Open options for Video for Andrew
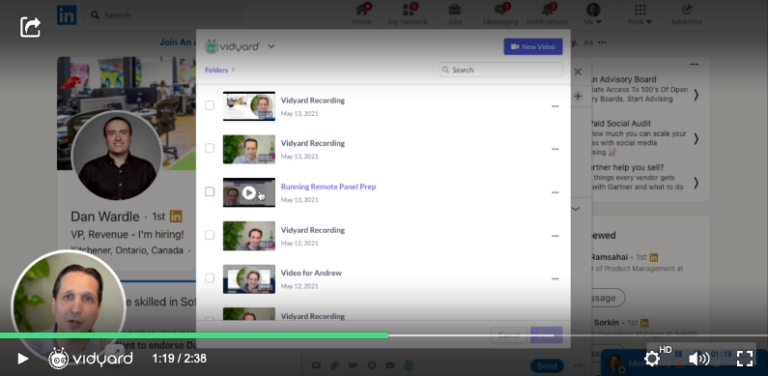This screenshot has height=376, width=768. (x=555, y=279)
